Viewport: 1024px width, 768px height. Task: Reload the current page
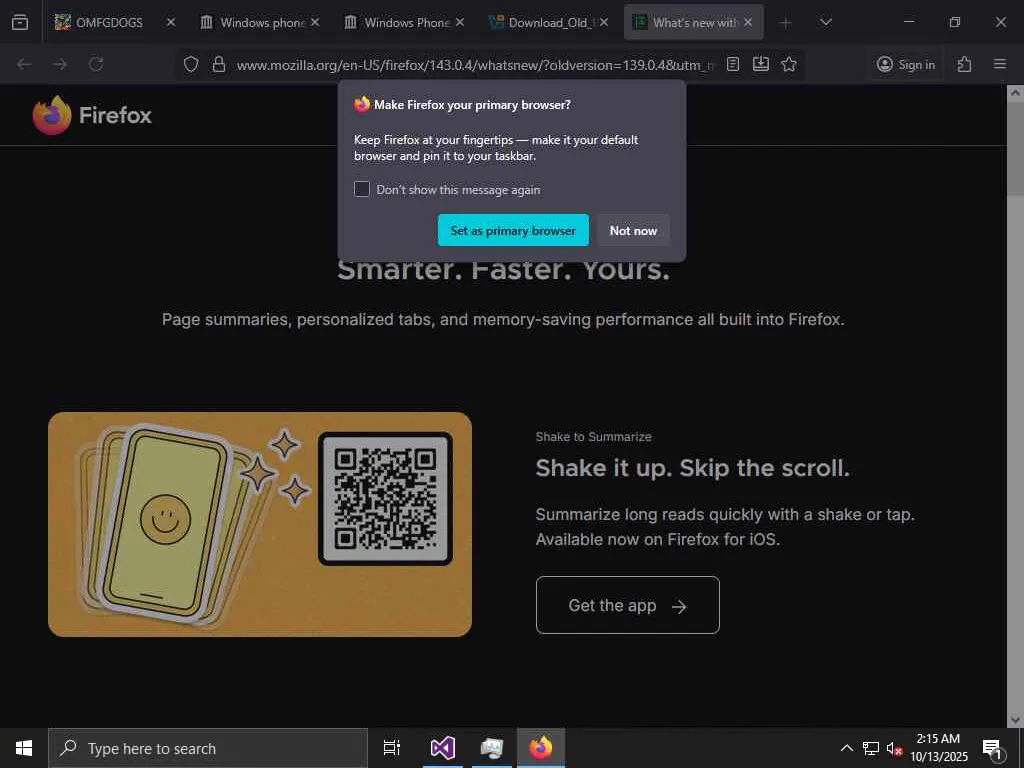96,64
